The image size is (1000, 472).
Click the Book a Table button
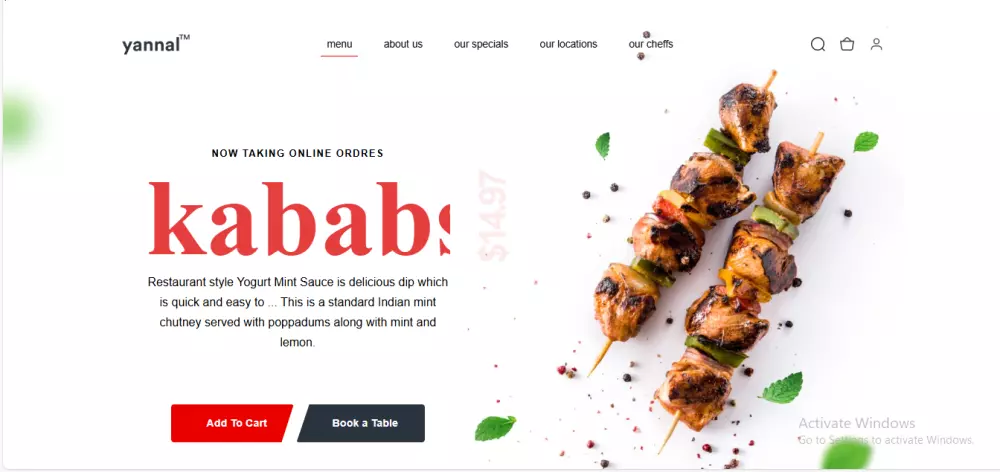point(362,423)
